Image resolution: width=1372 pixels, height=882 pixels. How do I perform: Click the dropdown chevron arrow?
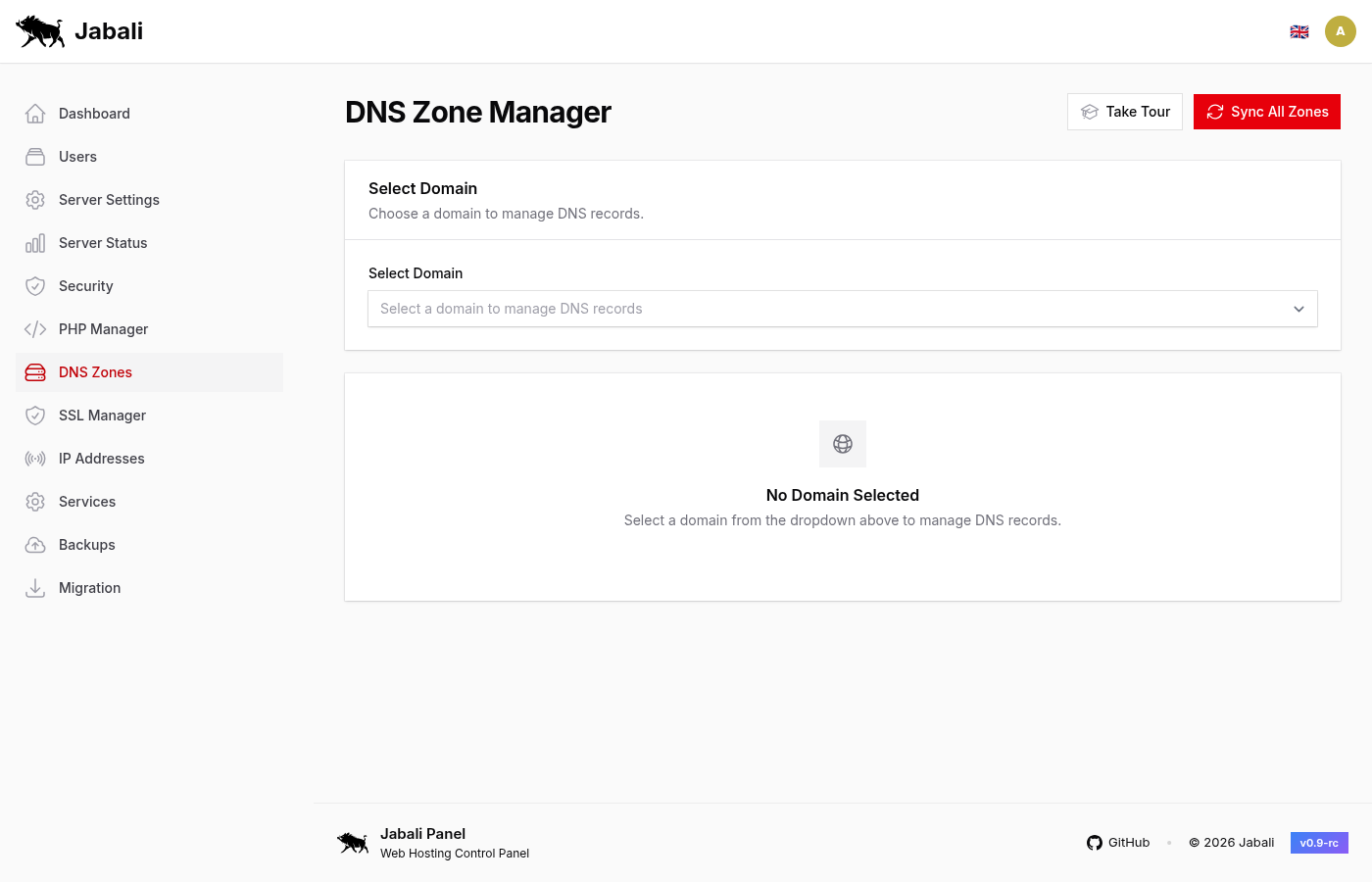pos(1298,309)
